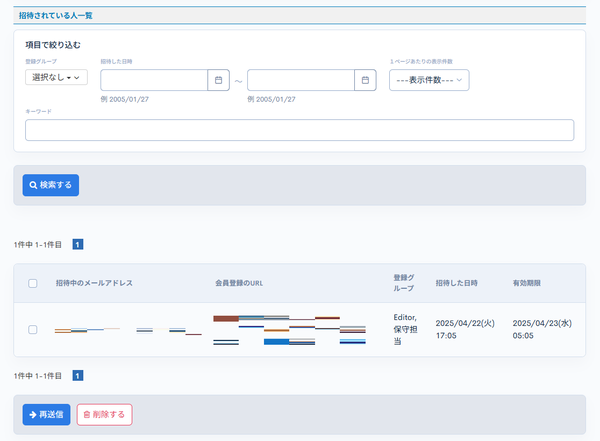Viewport: 600px width, 441px height.
Task: Click the 2025/04/22(火) 17:05 invited date cell
Action: [465, 329]
